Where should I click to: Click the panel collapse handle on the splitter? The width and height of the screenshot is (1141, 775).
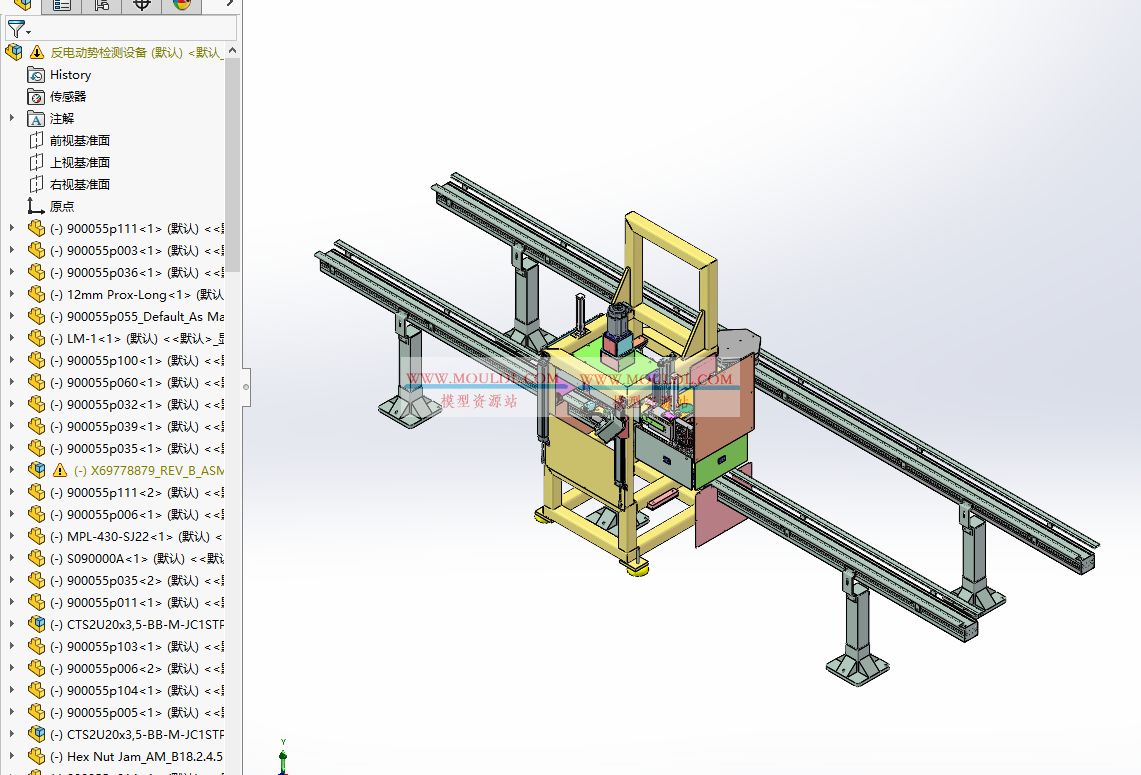(x=246, y=386)
